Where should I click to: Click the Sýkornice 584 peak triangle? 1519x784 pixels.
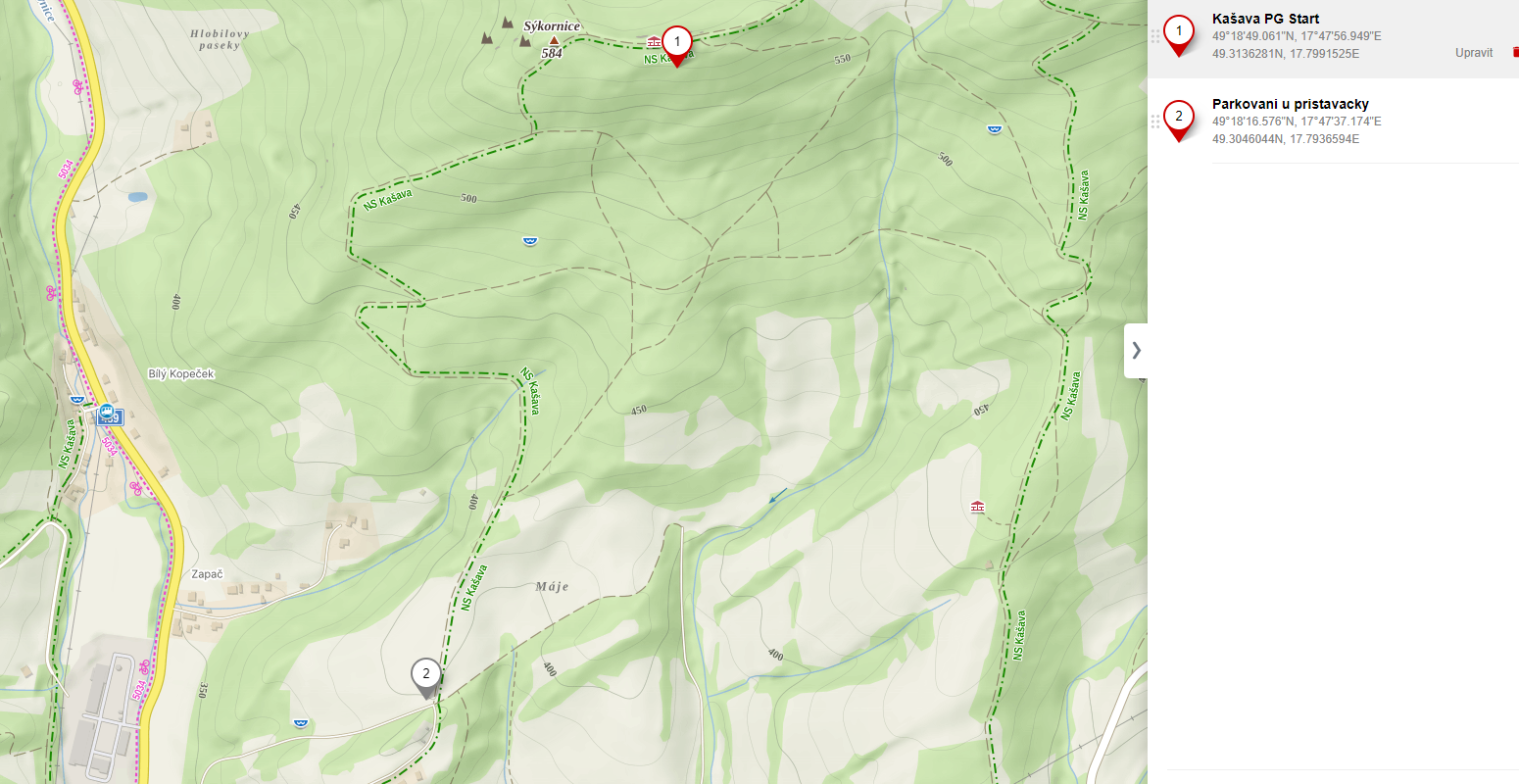554,40
